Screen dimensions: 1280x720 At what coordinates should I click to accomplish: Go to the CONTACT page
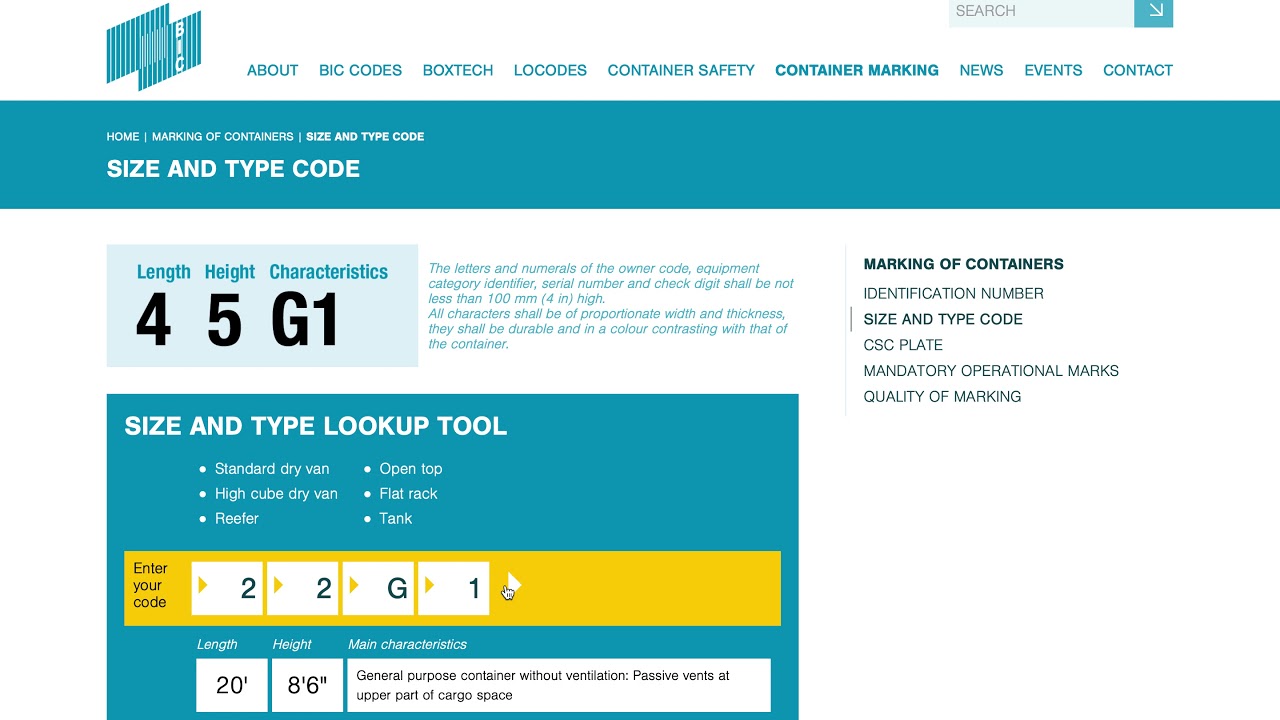(1138, 70)
